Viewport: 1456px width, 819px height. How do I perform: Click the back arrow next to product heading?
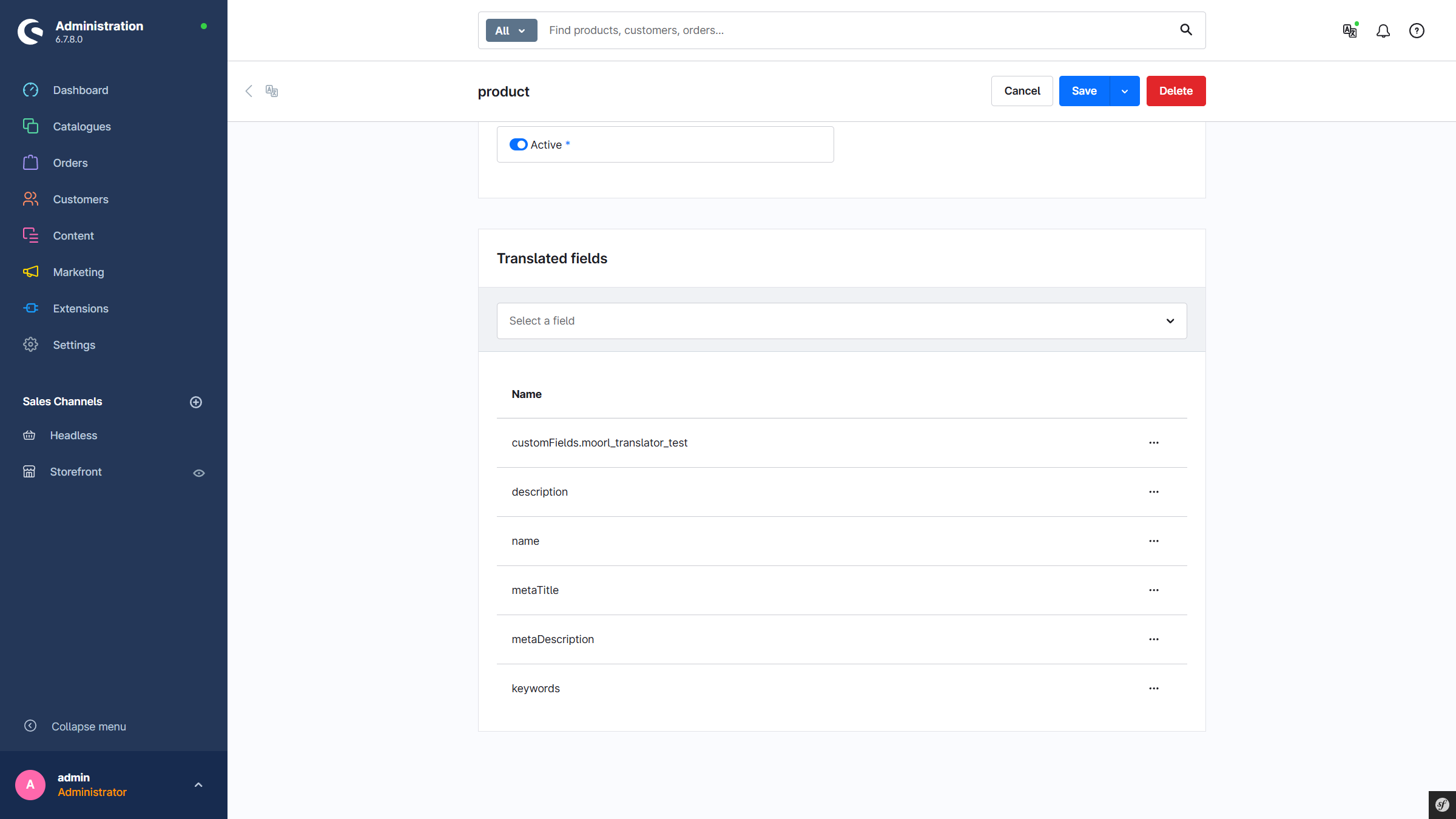point(249,91)
